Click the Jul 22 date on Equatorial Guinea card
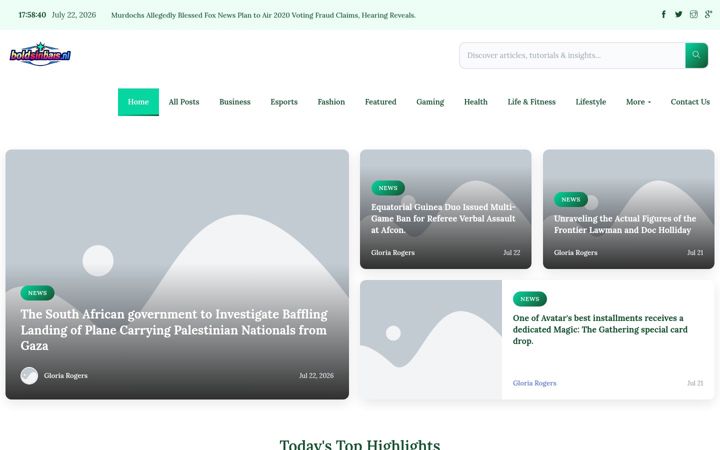 click(x=512, y=253)
